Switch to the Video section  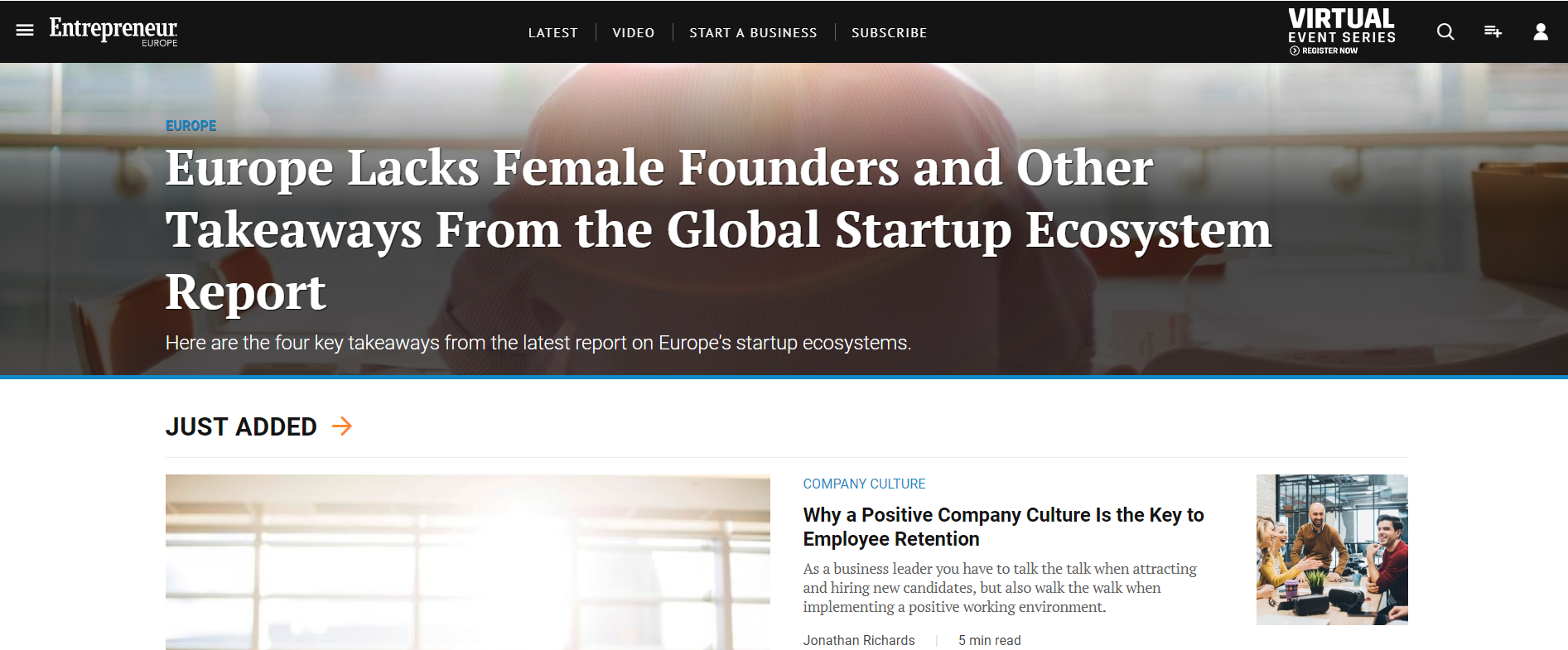pyautogui.click(x=633, y=32)
